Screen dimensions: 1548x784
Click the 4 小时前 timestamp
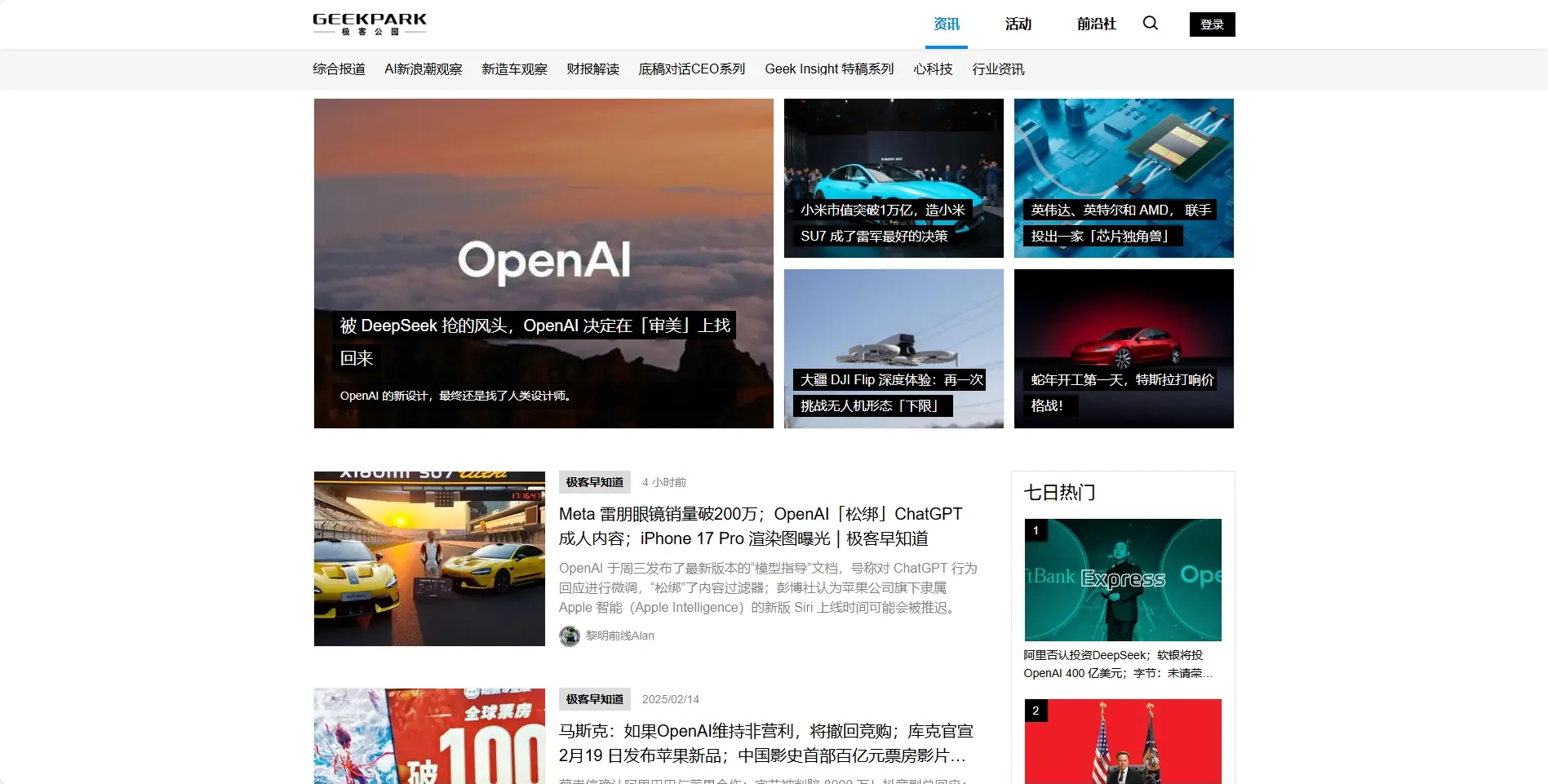tap(664, 482)
